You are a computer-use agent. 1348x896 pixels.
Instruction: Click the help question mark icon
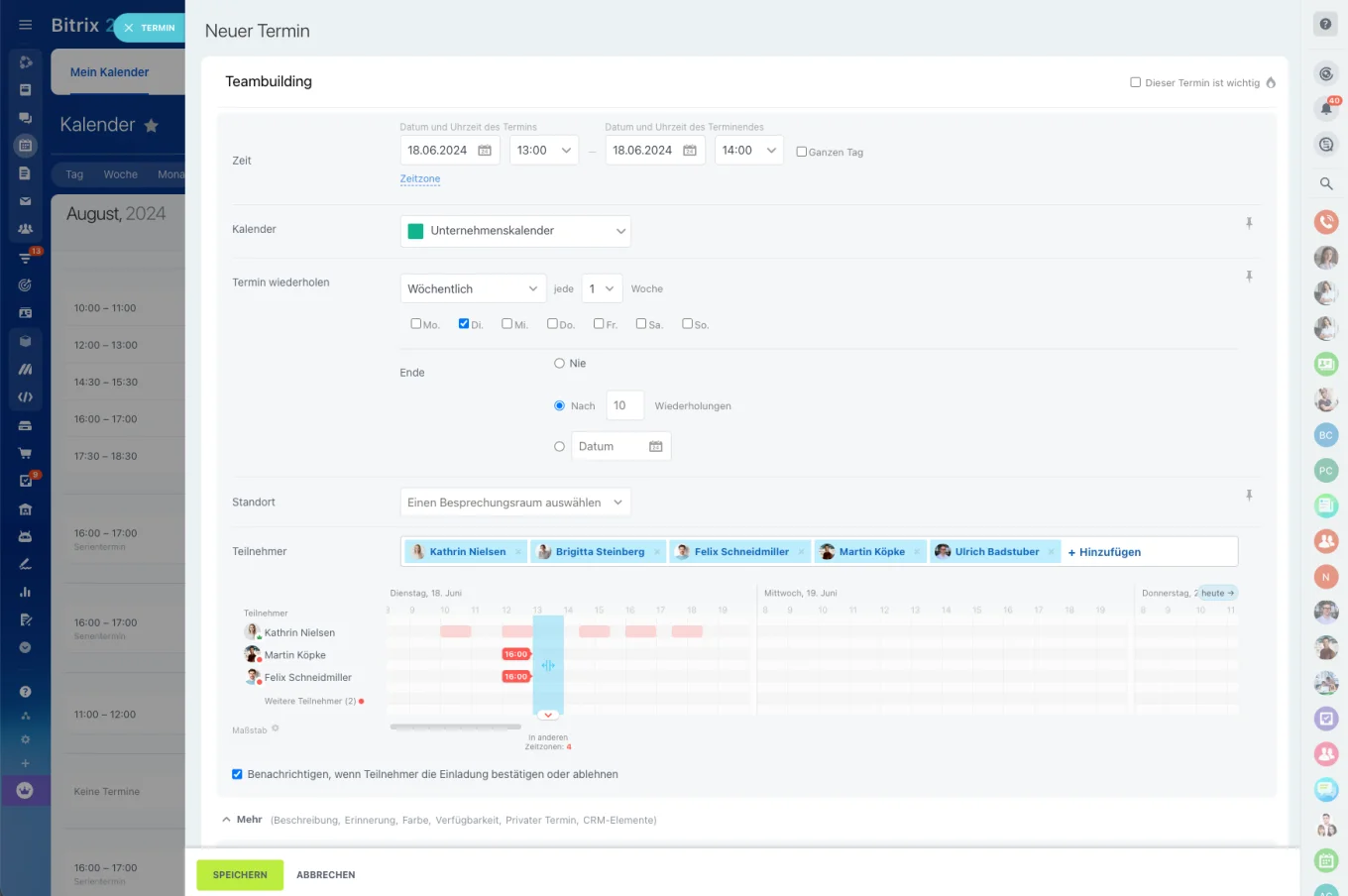click(x=1325, y=24)
